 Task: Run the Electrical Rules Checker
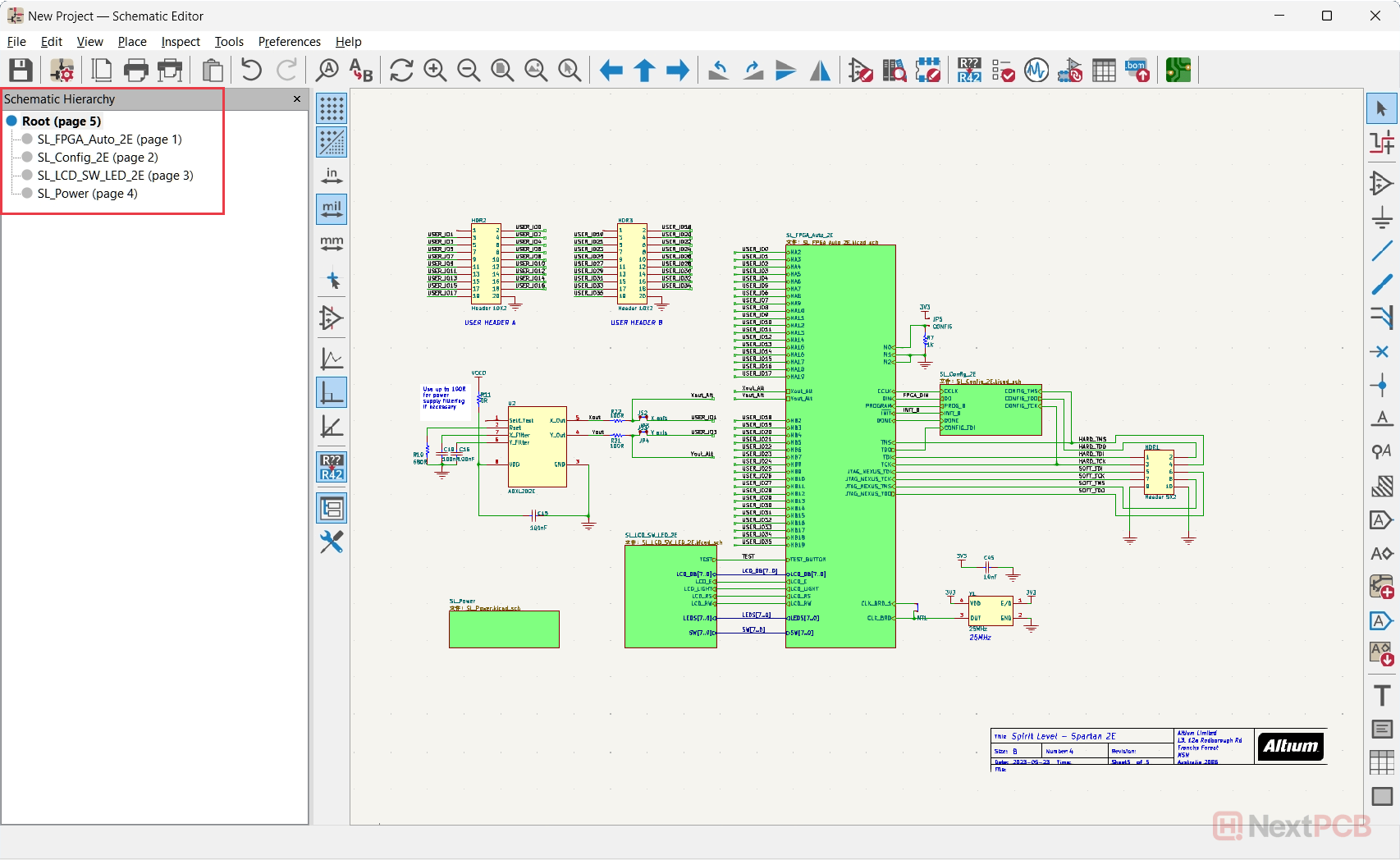click(1003, 71)
